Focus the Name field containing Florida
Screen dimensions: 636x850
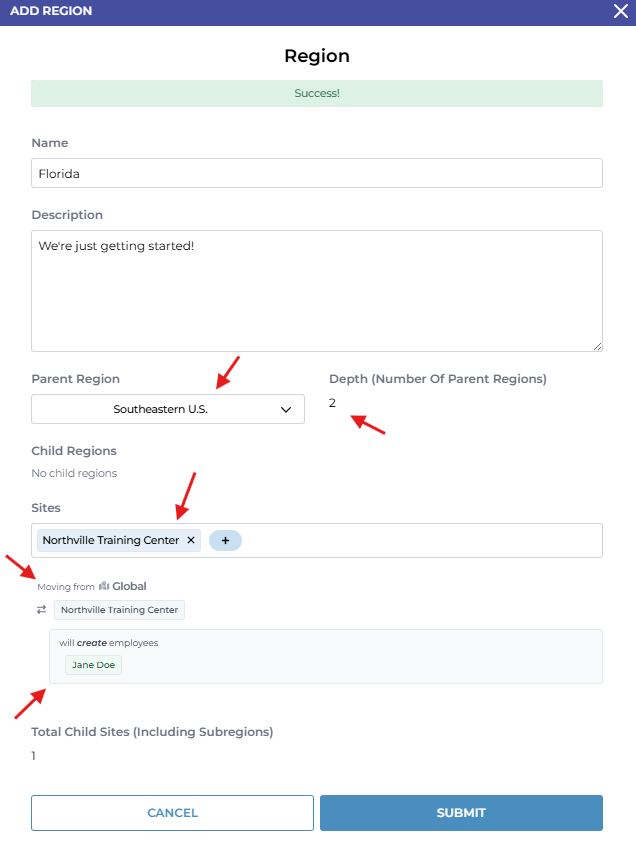click(x=316, y=173)
